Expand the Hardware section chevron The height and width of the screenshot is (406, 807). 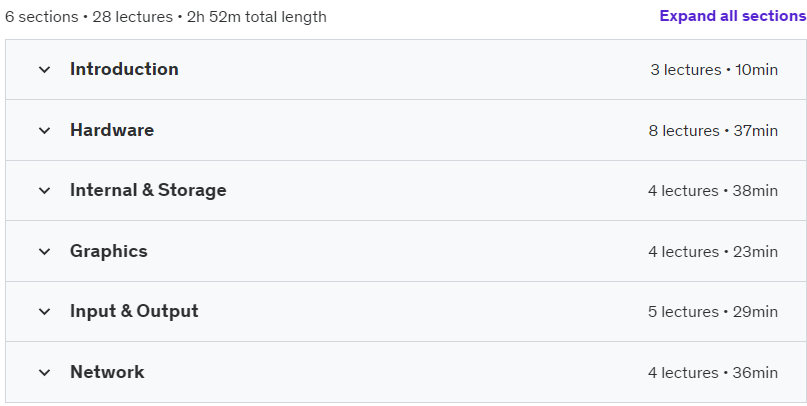[x=45, y=130]
